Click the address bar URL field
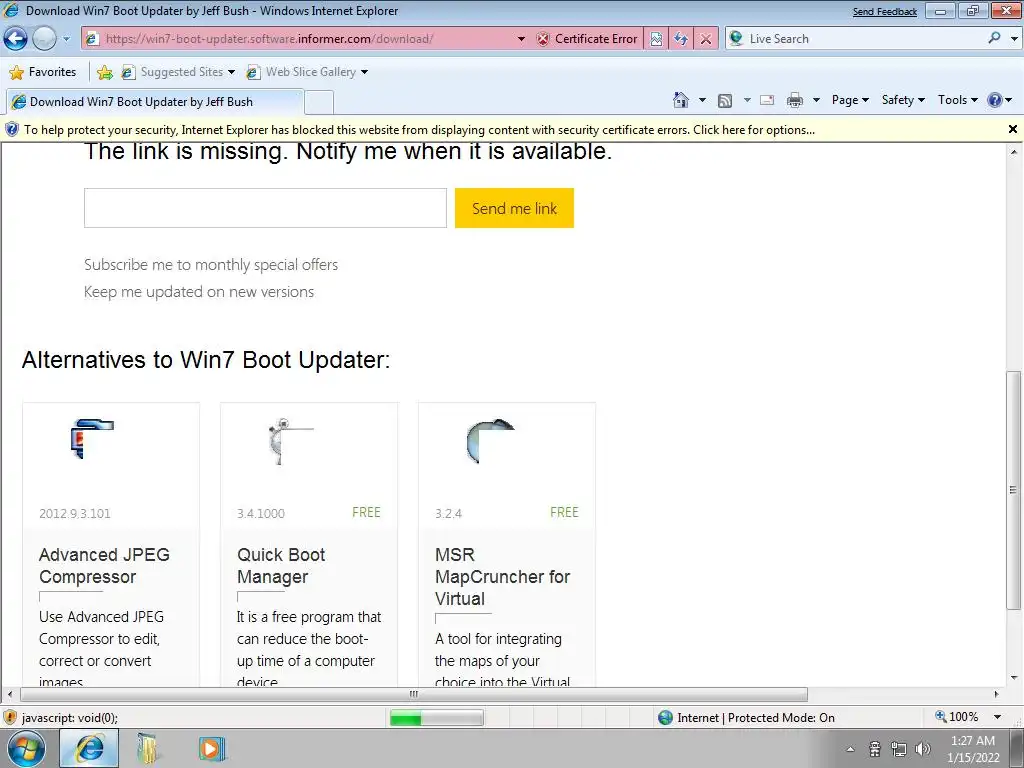The image size is (1024, 768). click(x=300, y=39)
